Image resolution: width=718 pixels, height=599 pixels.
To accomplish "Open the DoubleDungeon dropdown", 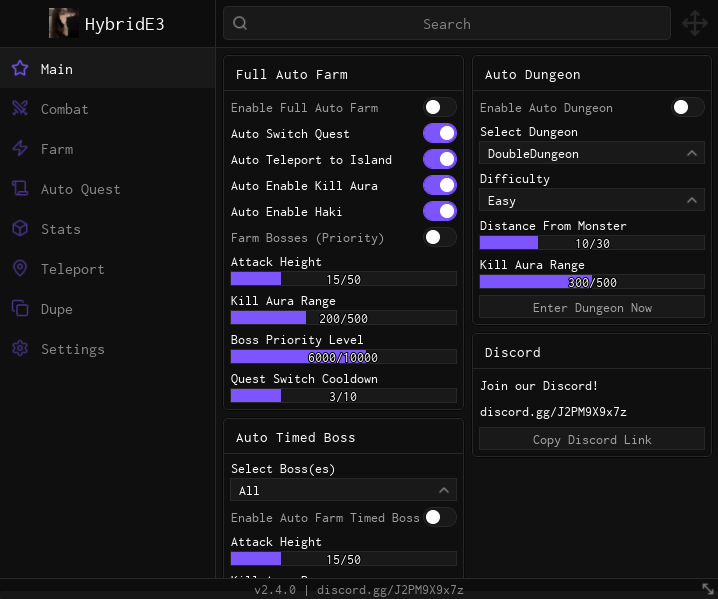I will [x=592, y=153].
